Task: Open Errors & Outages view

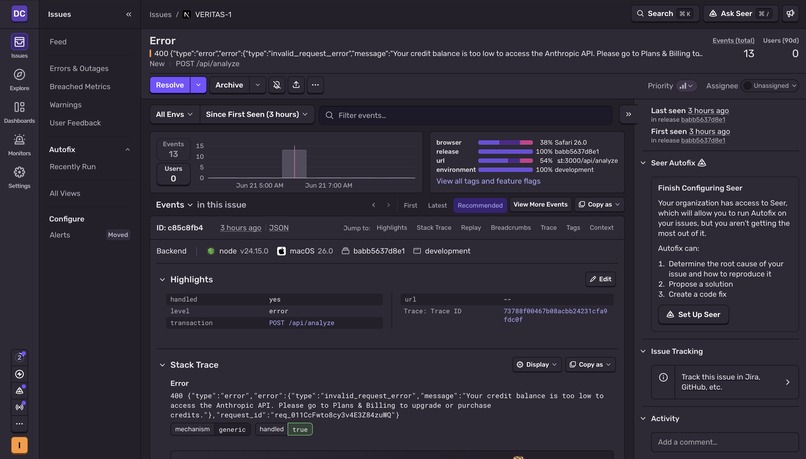Action: 79,68
